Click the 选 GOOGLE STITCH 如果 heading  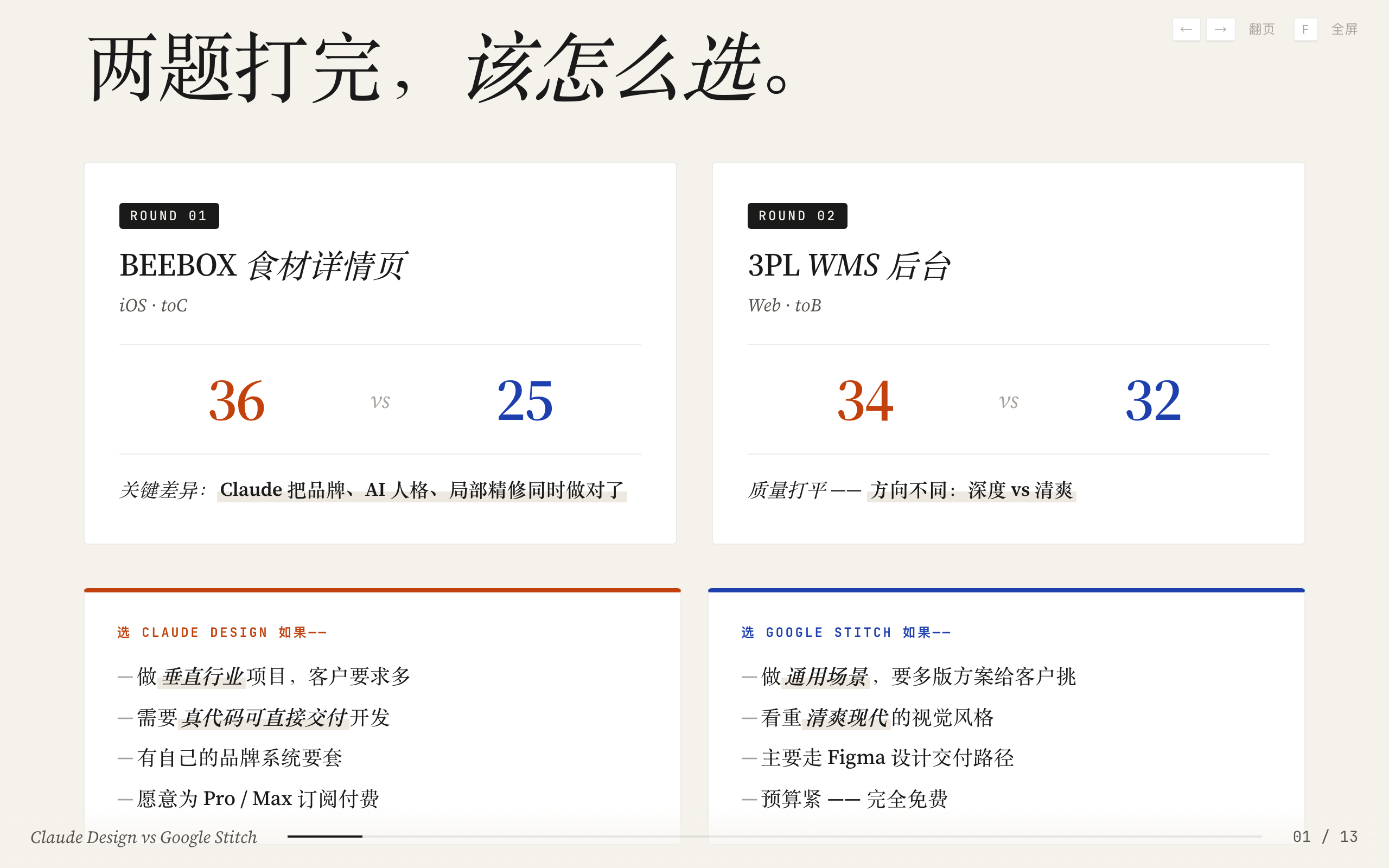click(x=846, y=632)
